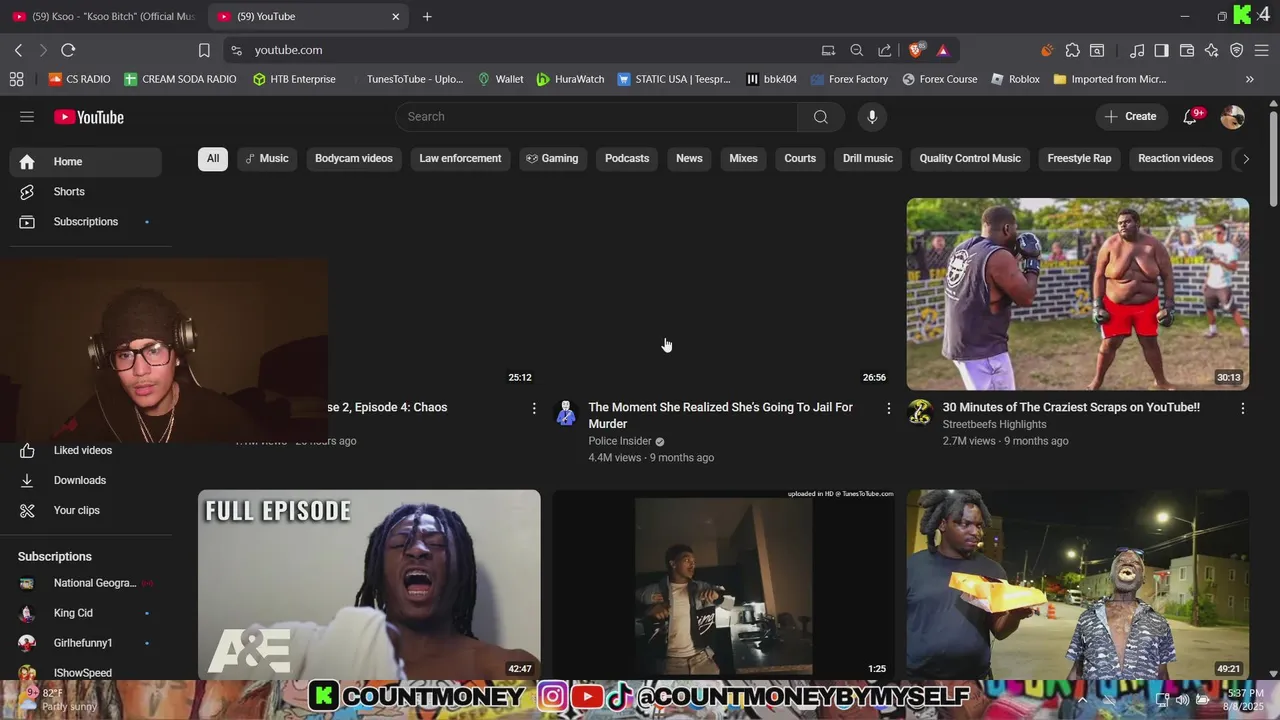Select the Reaction videos chip
The width and height of the screenshot is (1280, 720).
(x=1175, y=159)
